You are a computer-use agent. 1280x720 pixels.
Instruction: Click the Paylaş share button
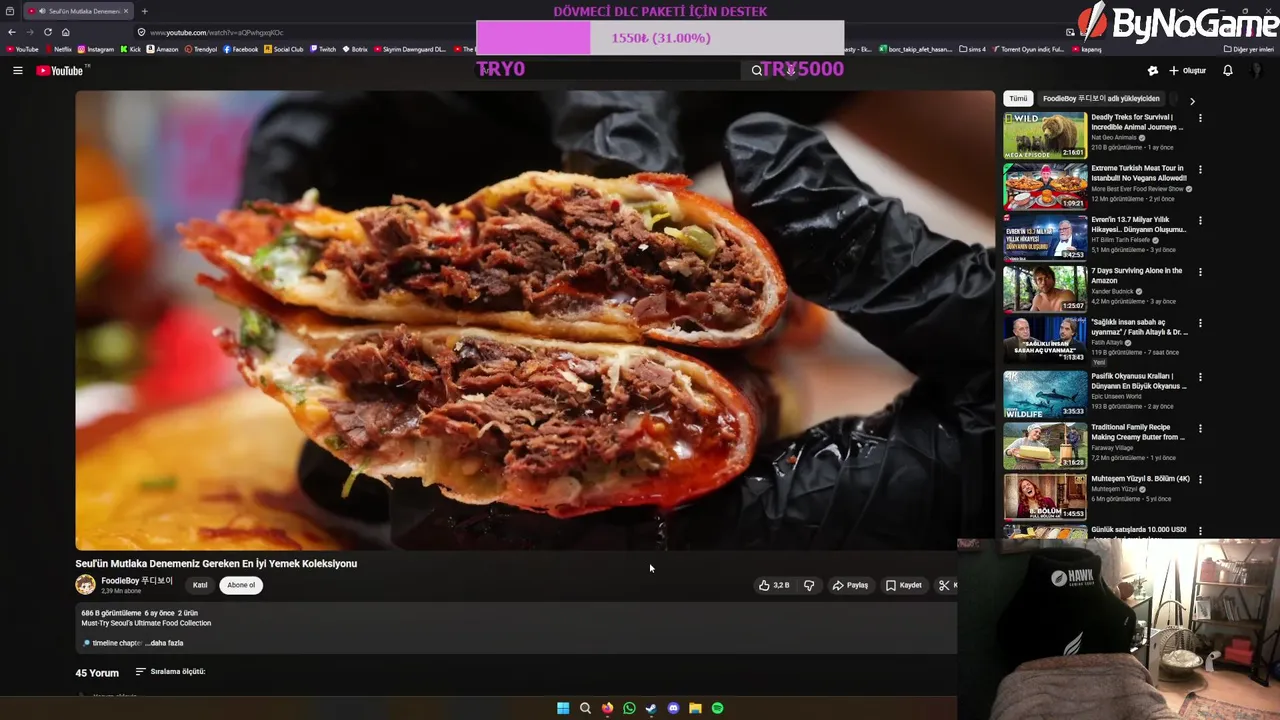click(851, 585)
